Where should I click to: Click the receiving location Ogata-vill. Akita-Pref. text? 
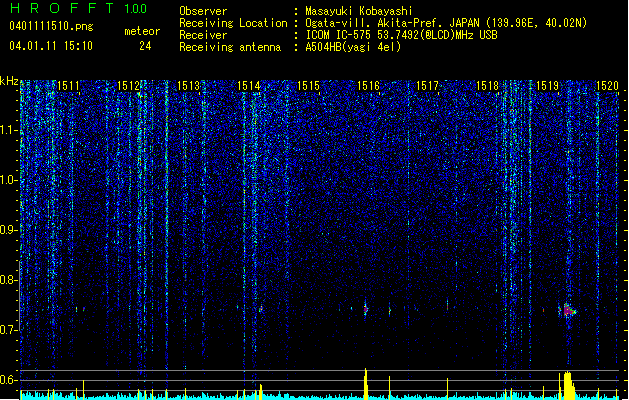pos(446,23)
